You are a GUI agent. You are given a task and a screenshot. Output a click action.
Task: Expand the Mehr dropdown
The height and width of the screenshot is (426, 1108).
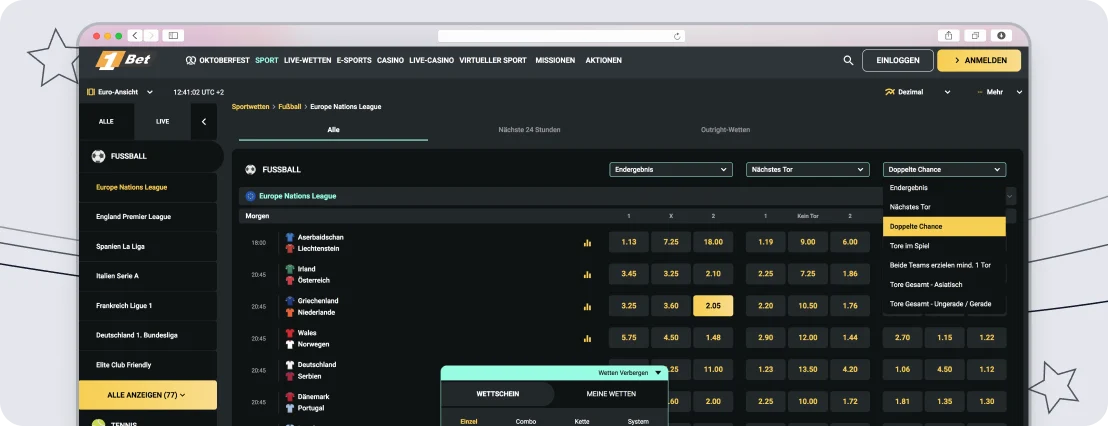pyautogui.click(x=999, y=92)
